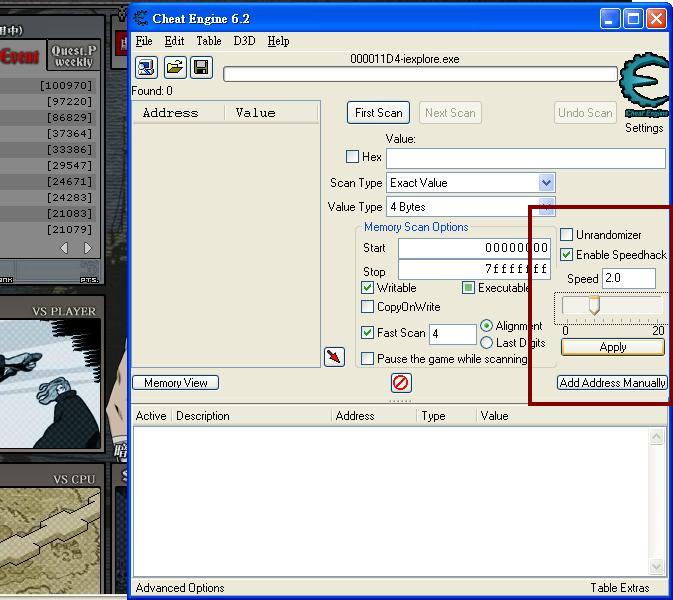Click Cheat Engine title bar icon
Image resolution: width=673 pixels, height=600 pixels.
(140, 18)
